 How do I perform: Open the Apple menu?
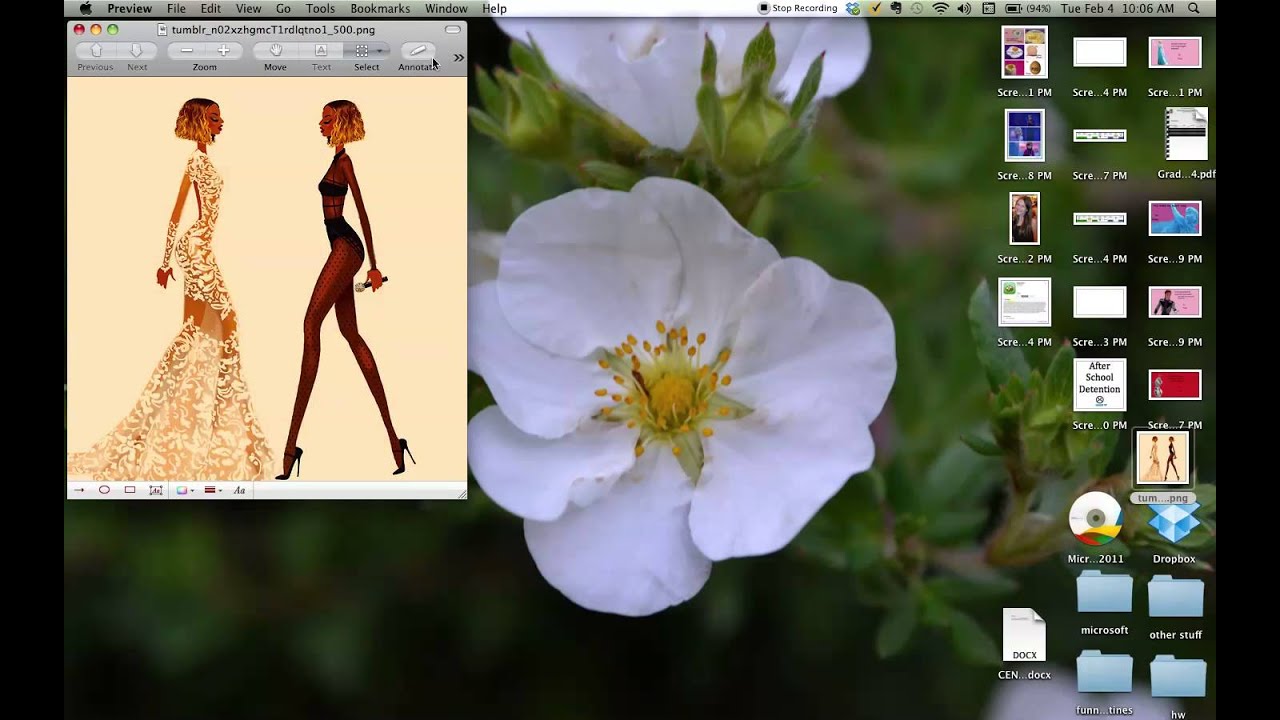click(86, 8)
